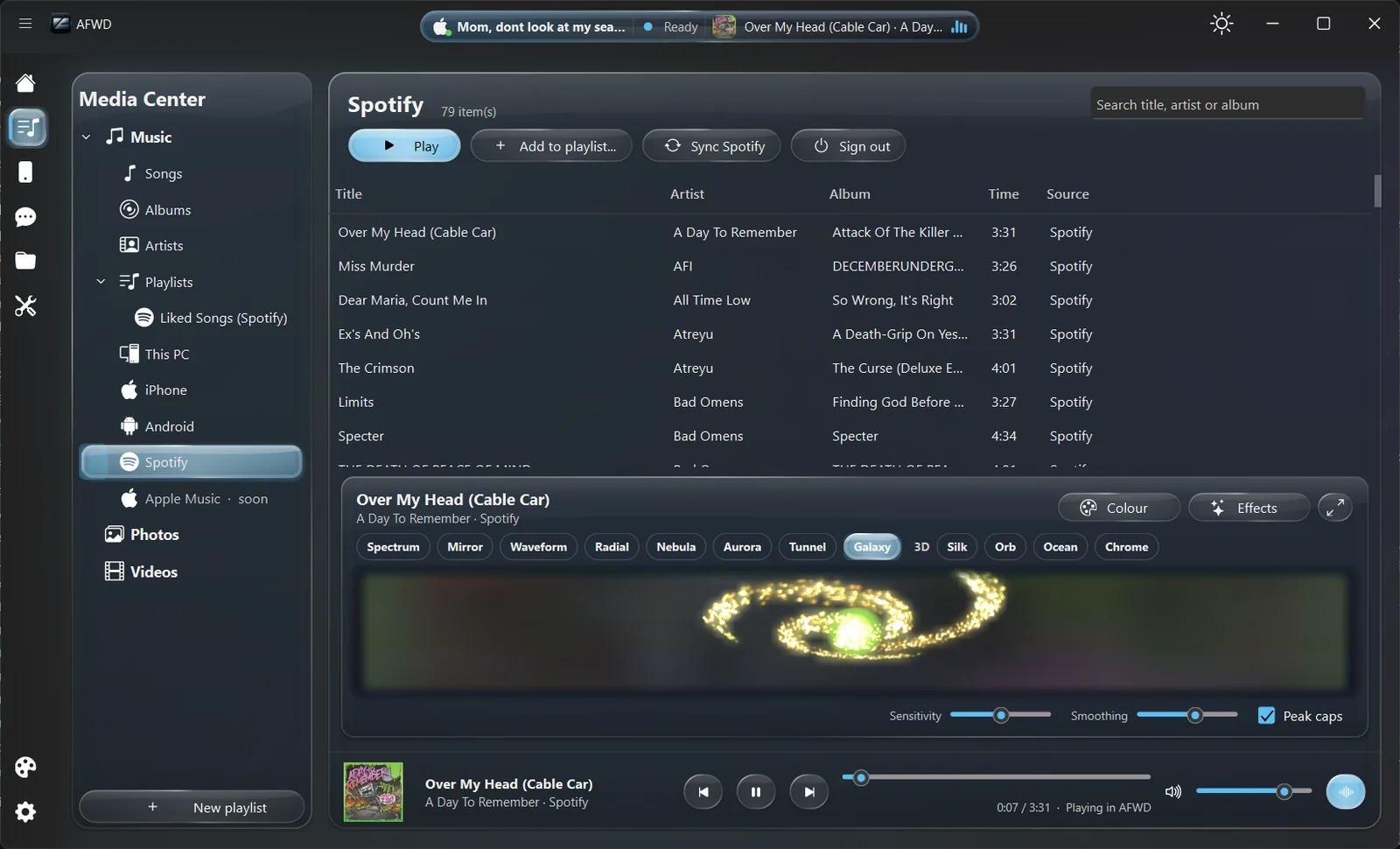This screenshot has width=1400, height=849.
Task: Click the search title, artist or album field
Action: pyautogui.click(x=1227, y=104)
